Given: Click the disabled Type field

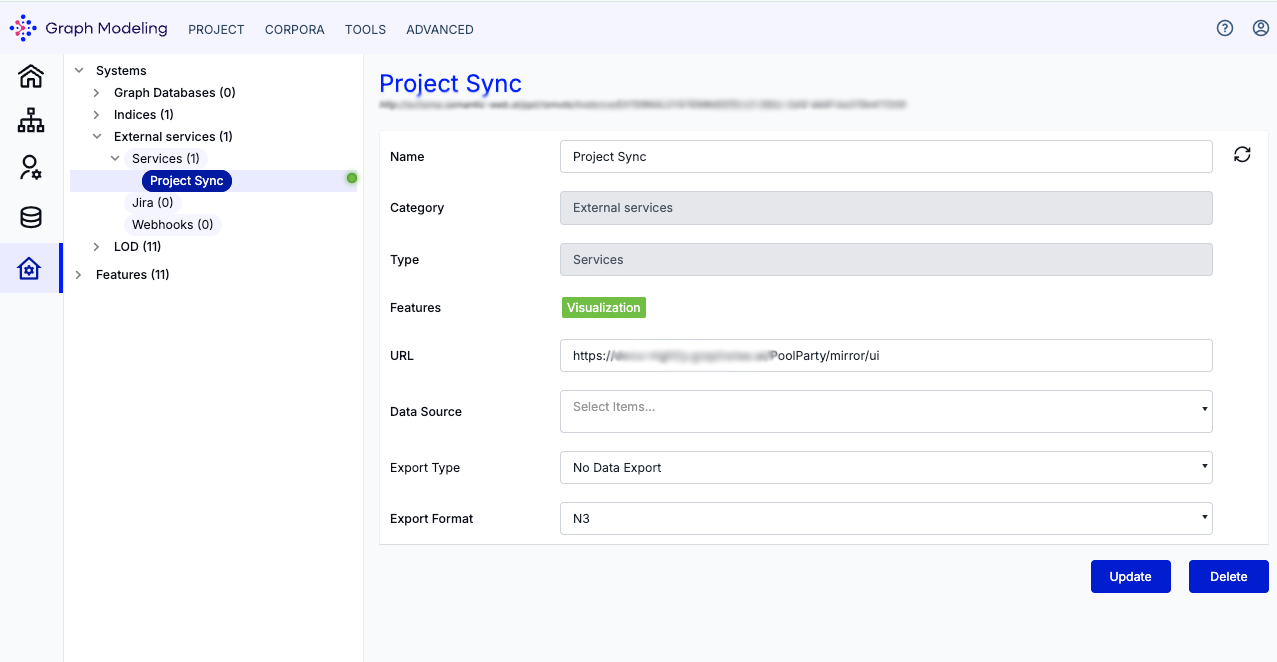Looking at the screenshot, I should 886,259.
